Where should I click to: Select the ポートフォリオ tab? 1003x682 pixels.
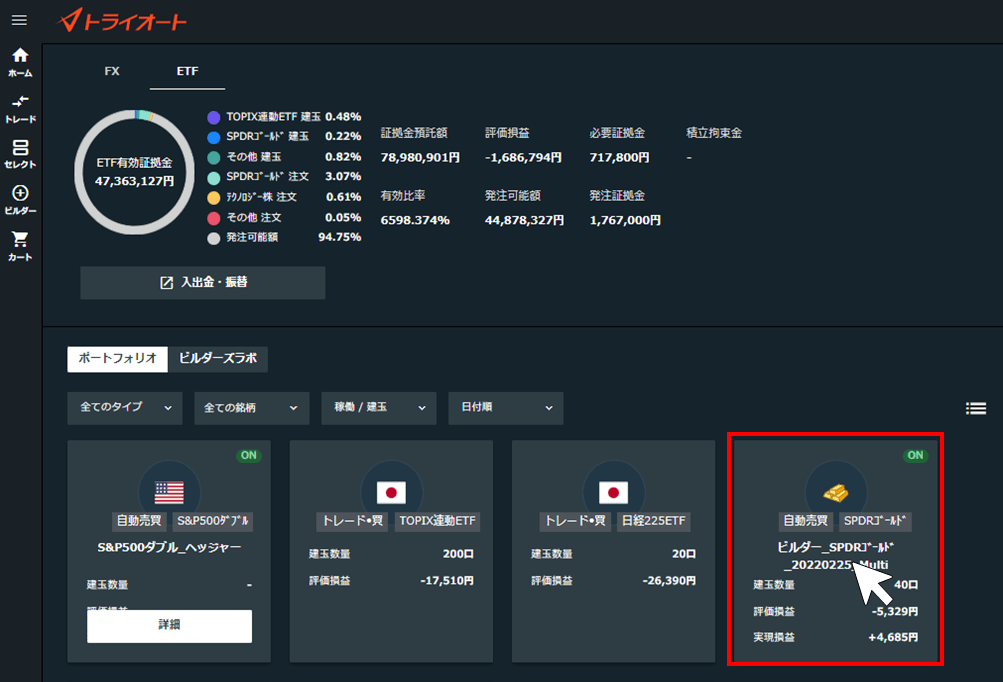(118, 359)
